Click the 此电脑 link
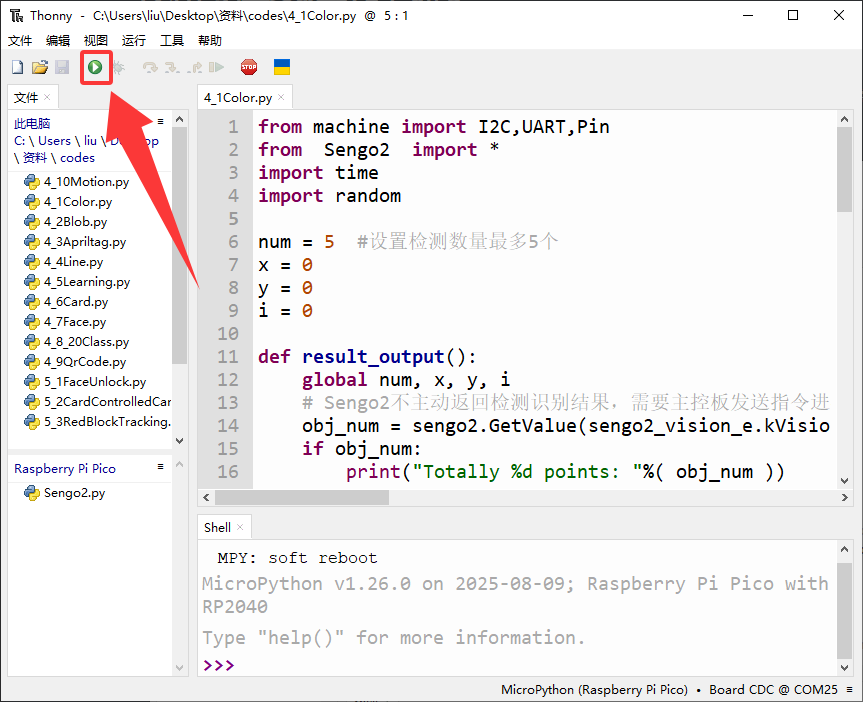 (32, 123)
